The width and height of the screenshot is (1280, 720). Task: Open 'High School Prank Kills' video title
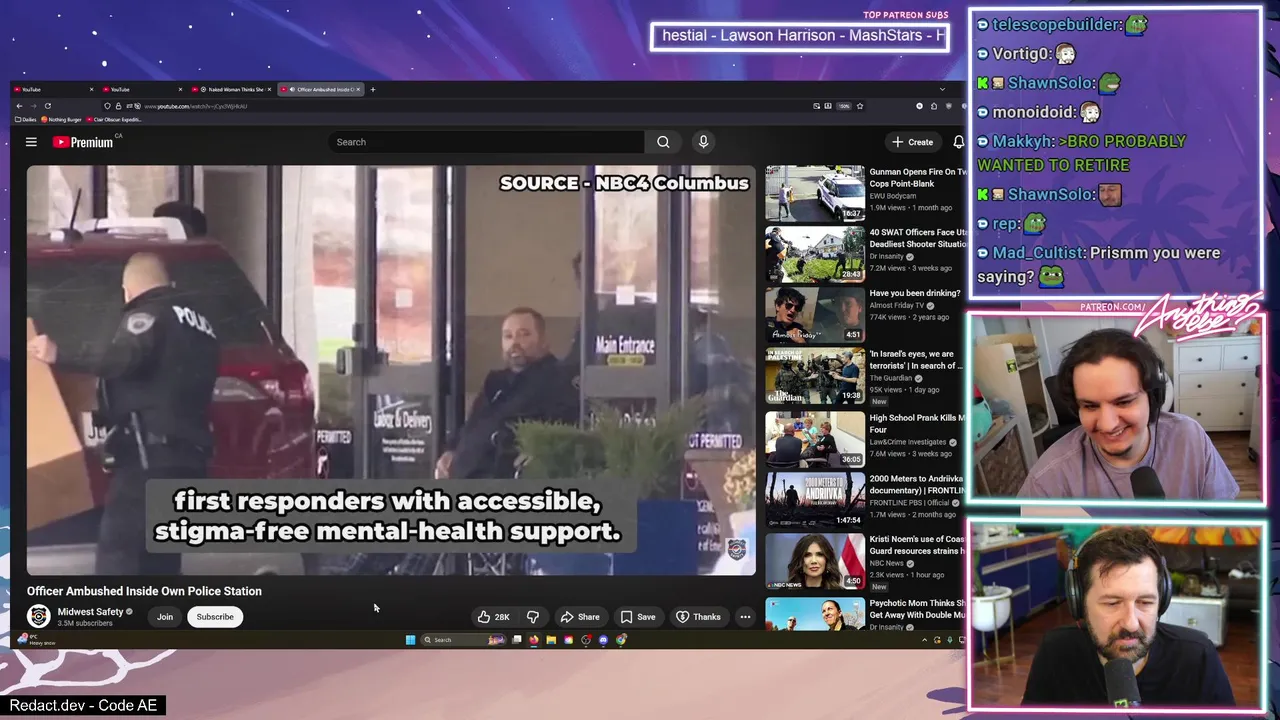pos(918,424)
